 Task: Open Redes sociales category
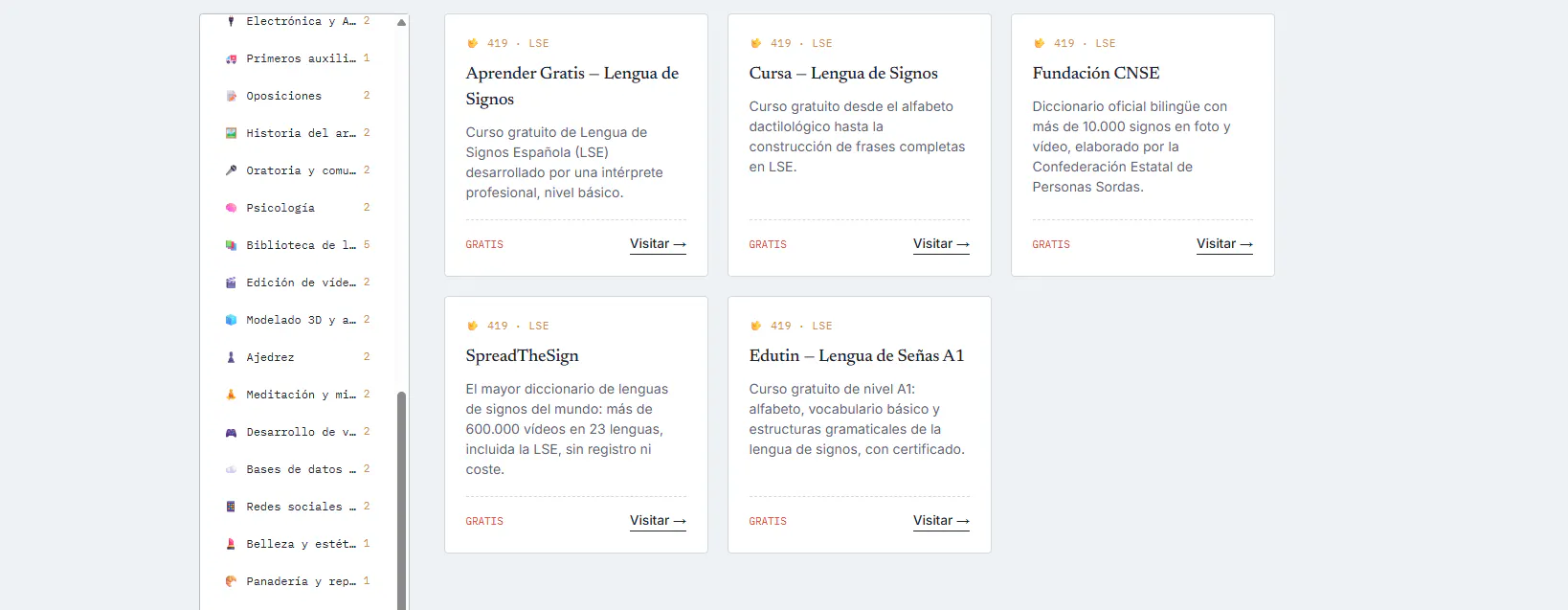(298, 507)
